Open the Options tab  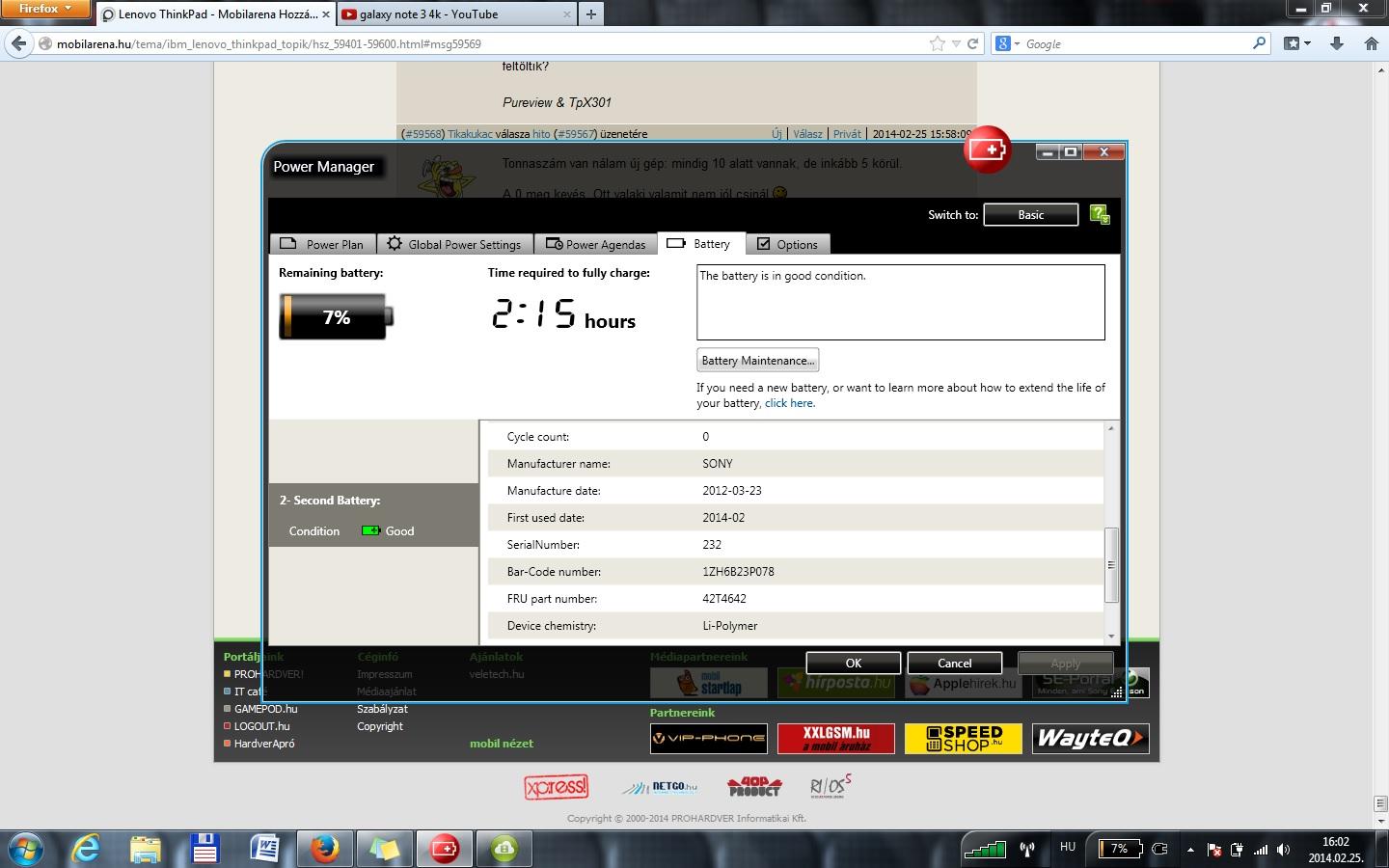coord(787,244)
